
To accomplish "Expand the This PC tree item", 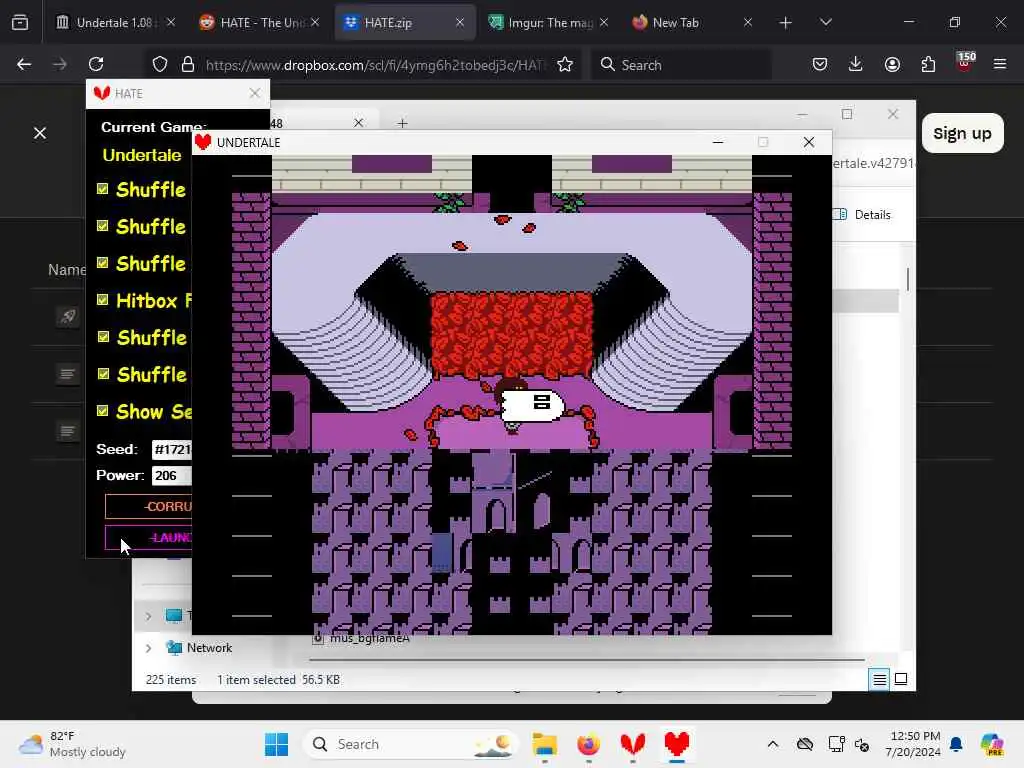I will [x=148, y=616].
